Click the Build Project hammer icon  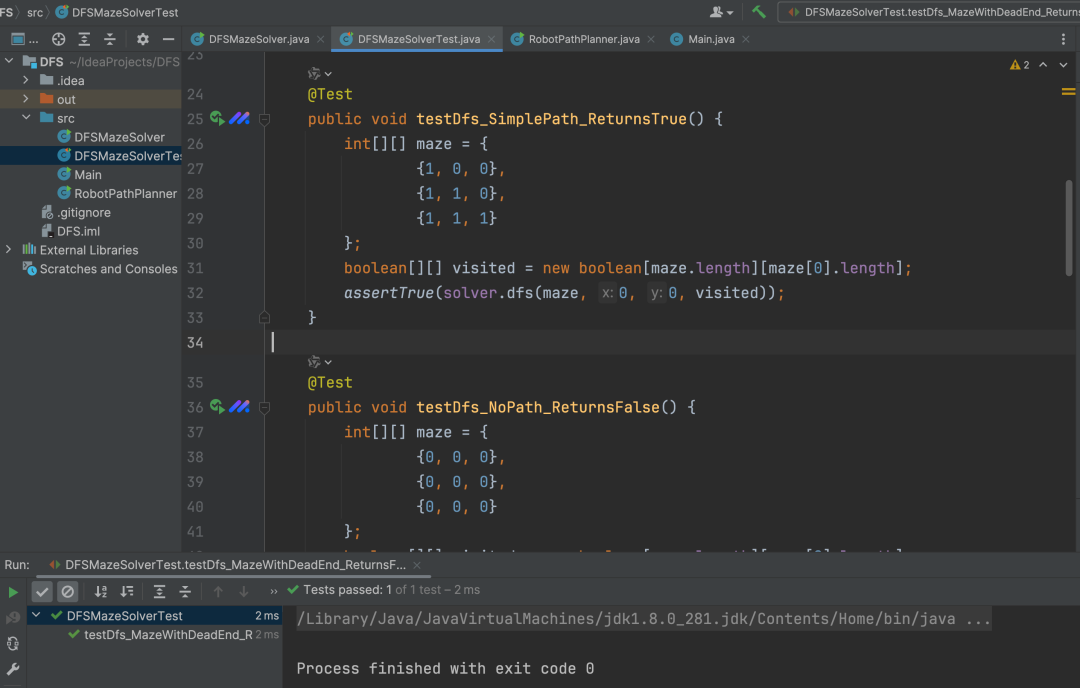[x=759, y=12]
